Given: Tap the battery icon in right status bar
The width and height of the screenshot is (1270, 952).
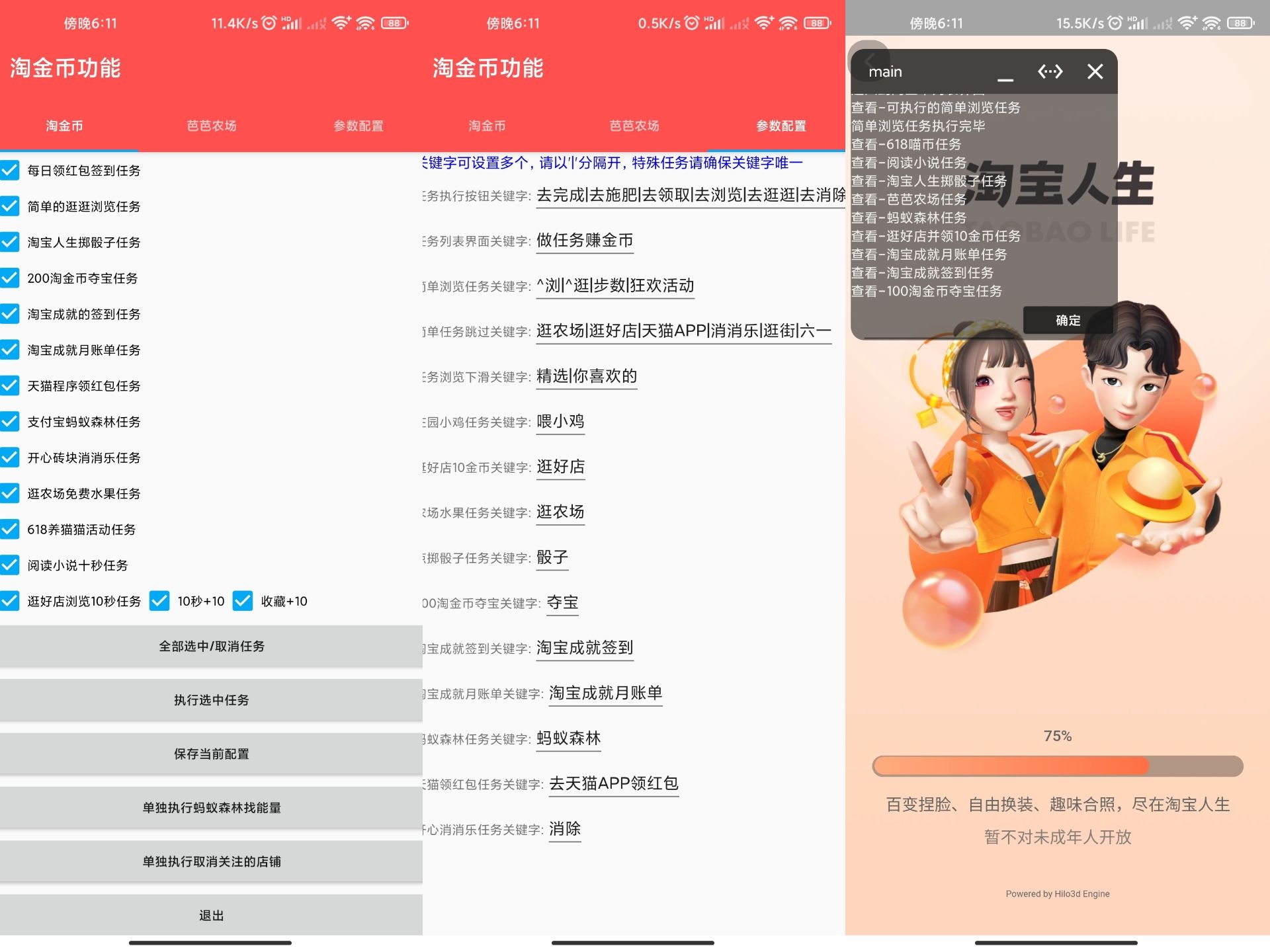Looking at the screenshot, I should tap(1240, 23).
